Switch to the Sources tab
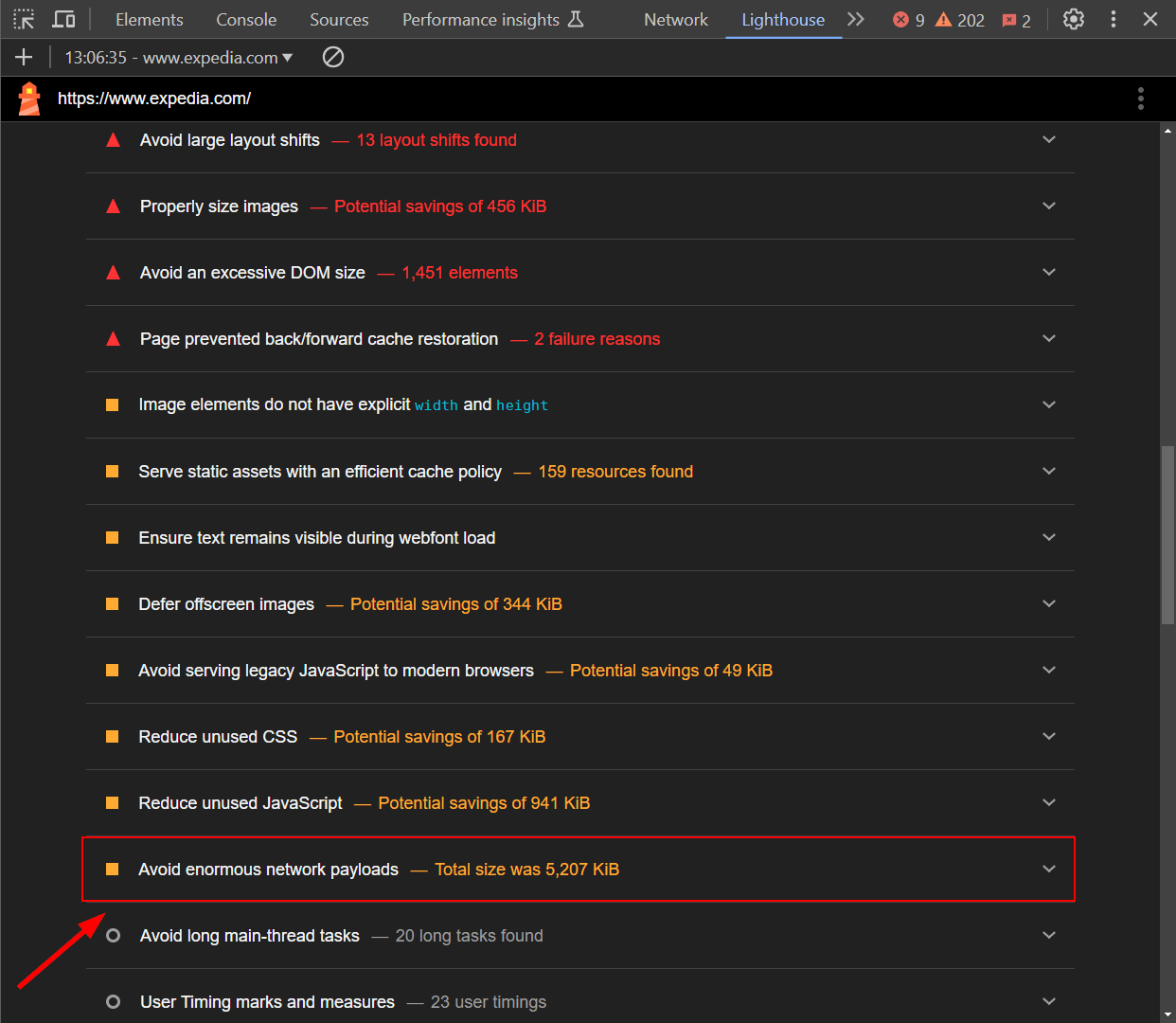Viewport: 1176px width, 1023px height. (x=339, y=20)
